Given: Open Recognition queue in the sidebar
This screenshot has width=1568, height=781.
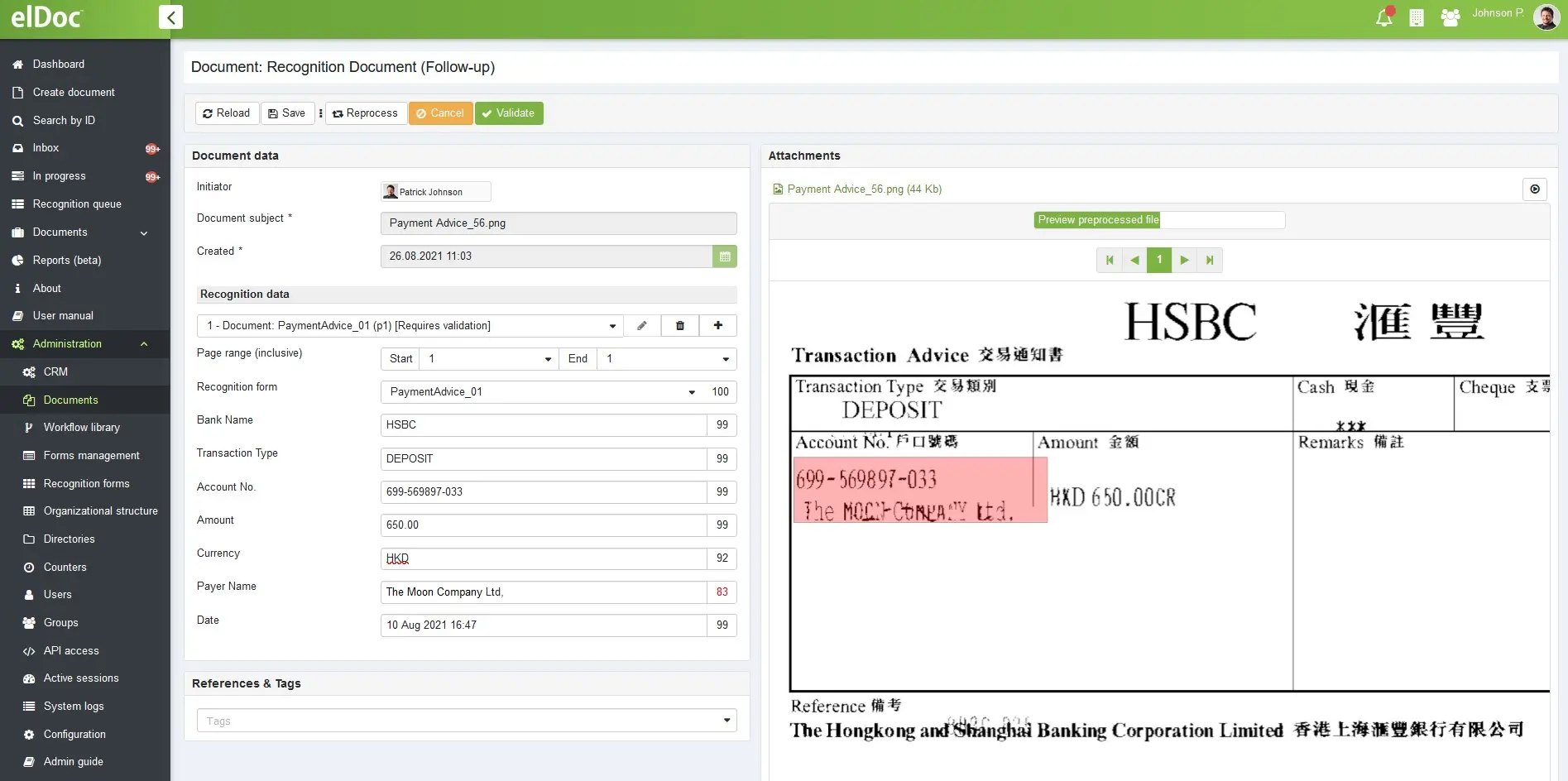Looking at the screenshot, I should 77,204.
